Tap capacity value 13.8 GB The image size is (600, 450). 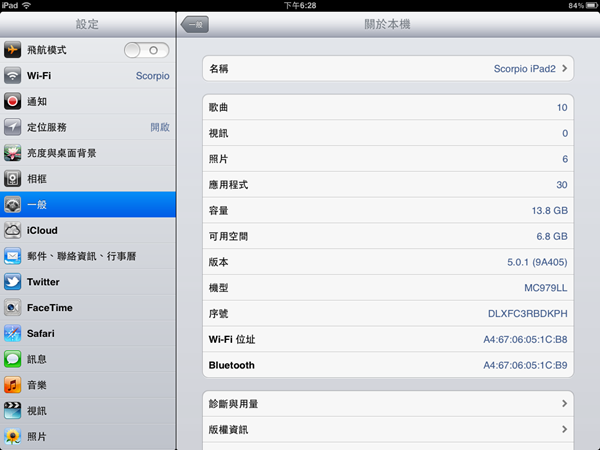click(x=549, y=210)
